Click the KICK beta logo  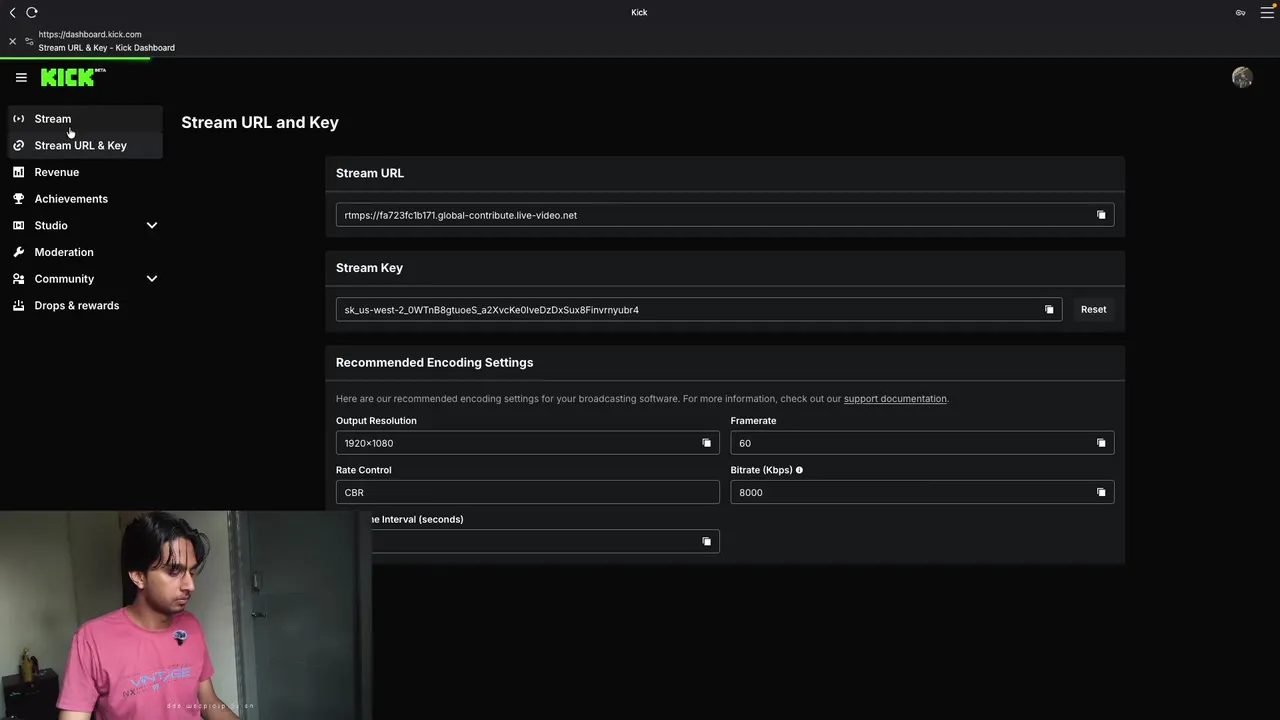tap(73, 77)
